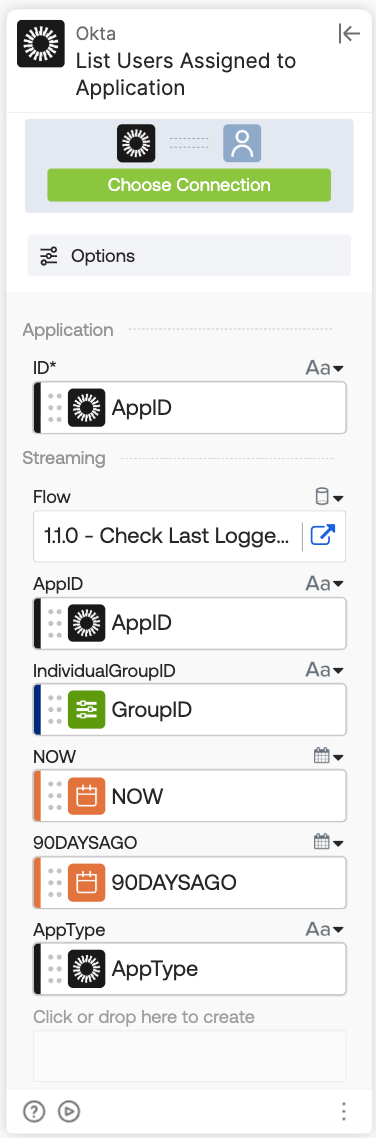Image resolution: width=376 pixels, height=1138 pixels.
Task: Open help via the question mark icon
Action: pyautogui.click(x=34, y=1110)
